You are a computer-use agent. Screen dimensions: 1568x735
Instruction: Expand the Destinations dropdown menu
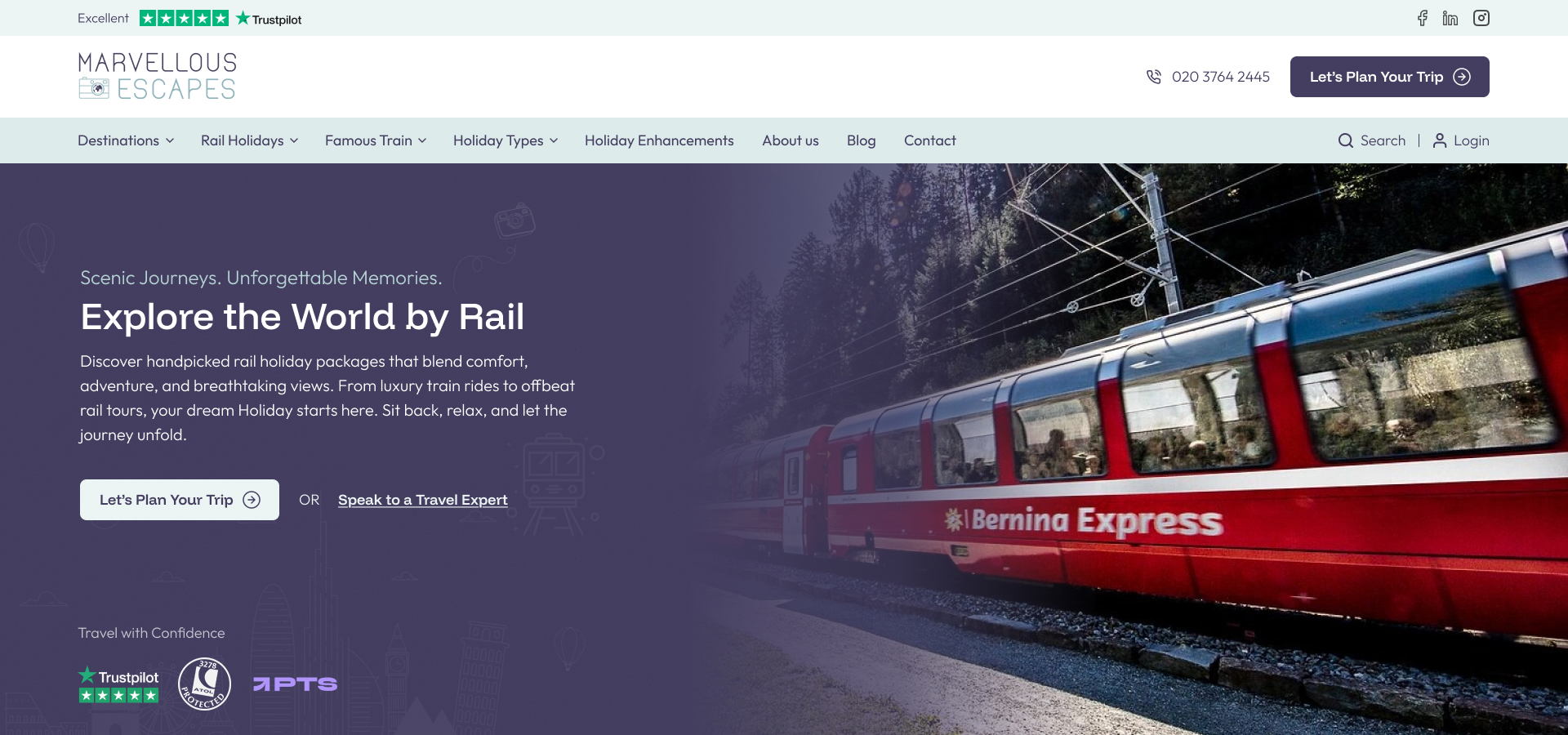(x=126, y=140)
